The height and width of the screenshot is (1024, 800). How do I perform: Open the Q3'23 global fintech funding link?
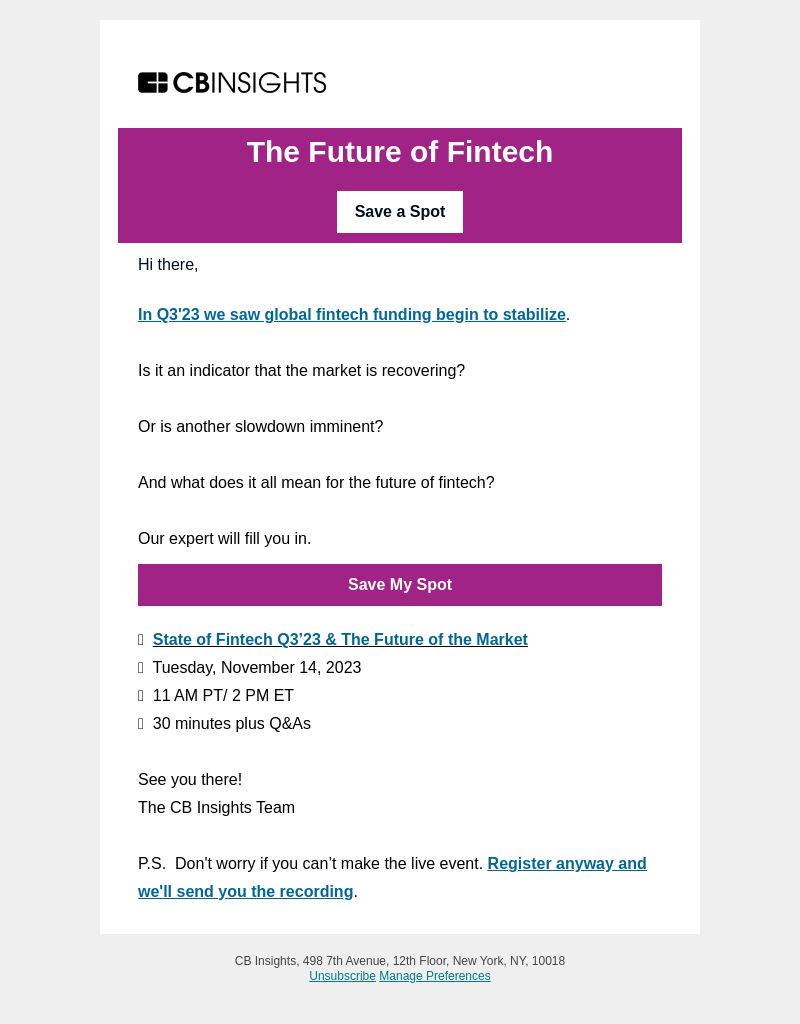pos(351,314)
